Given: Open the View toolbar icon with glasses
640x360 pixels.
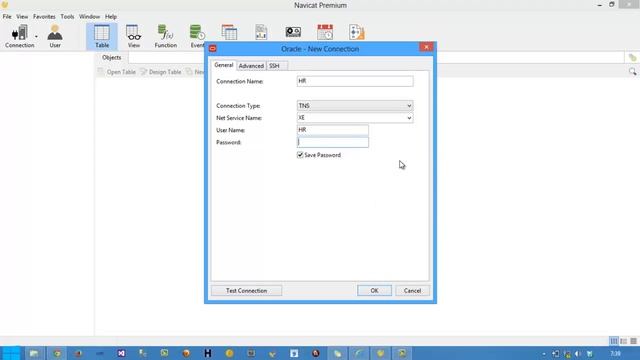Looking at the screenshot, I should click(133, 36).
